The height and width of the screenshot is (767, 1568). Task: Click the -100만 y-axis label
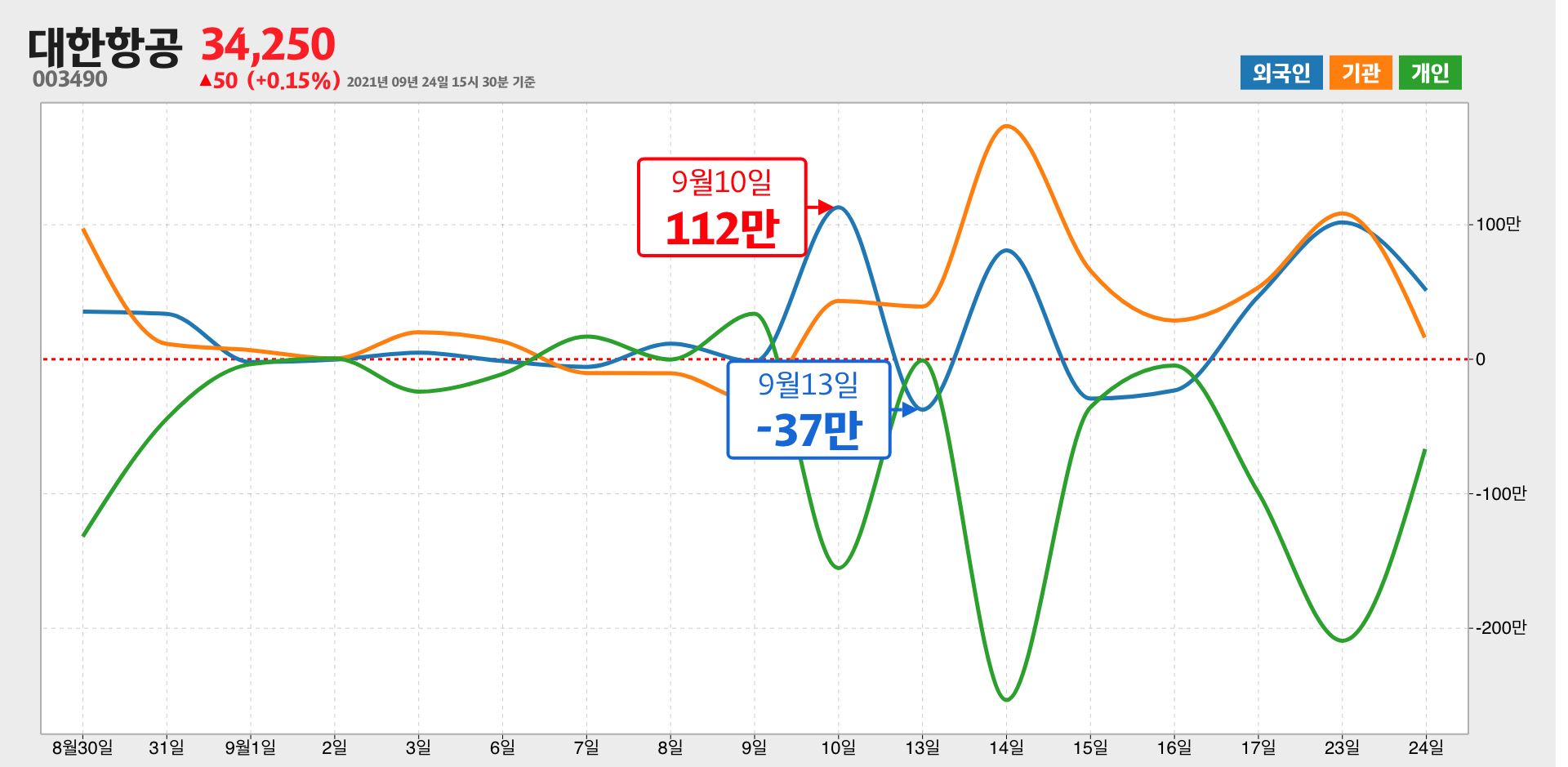1500,493
